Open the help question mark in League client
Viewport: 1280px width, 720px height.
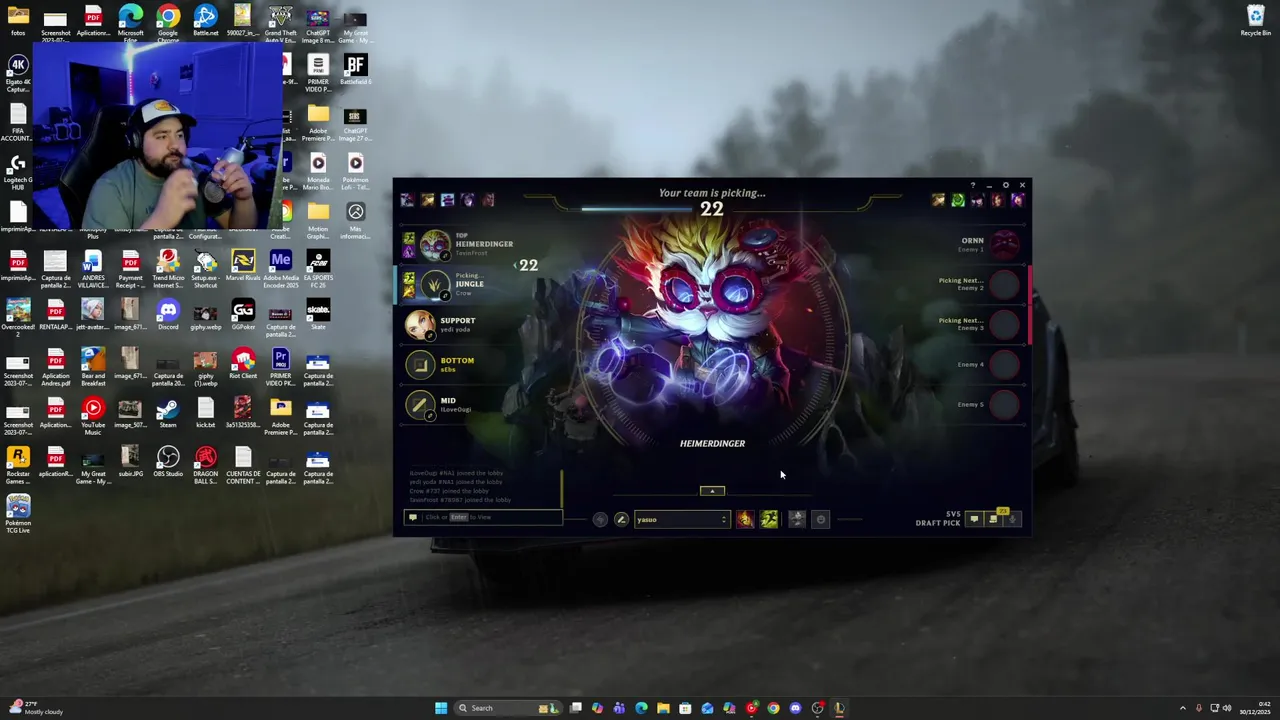pos(972,185)
